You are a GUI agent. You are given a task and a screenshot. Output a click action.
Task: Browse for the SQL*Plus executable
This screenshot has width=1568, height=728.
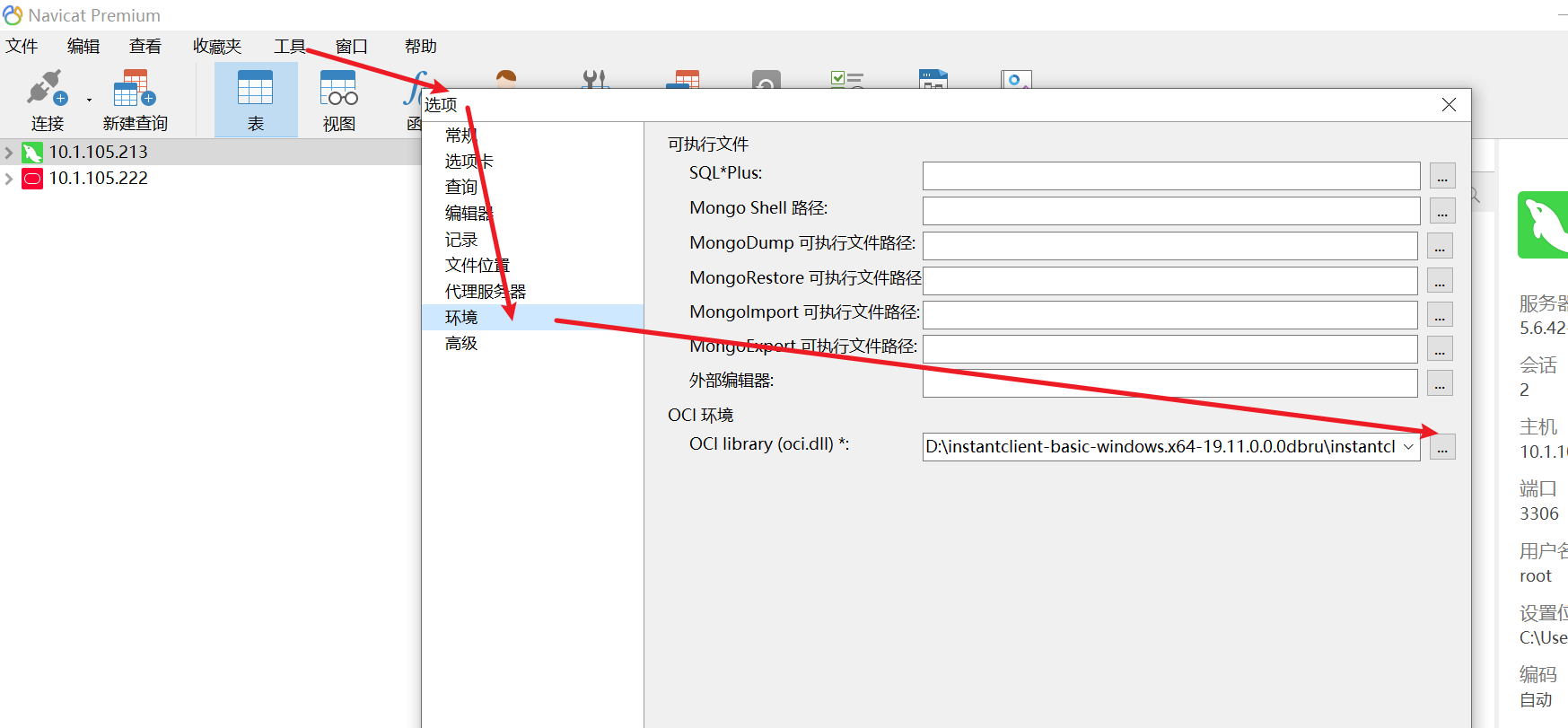(1442, 176)
